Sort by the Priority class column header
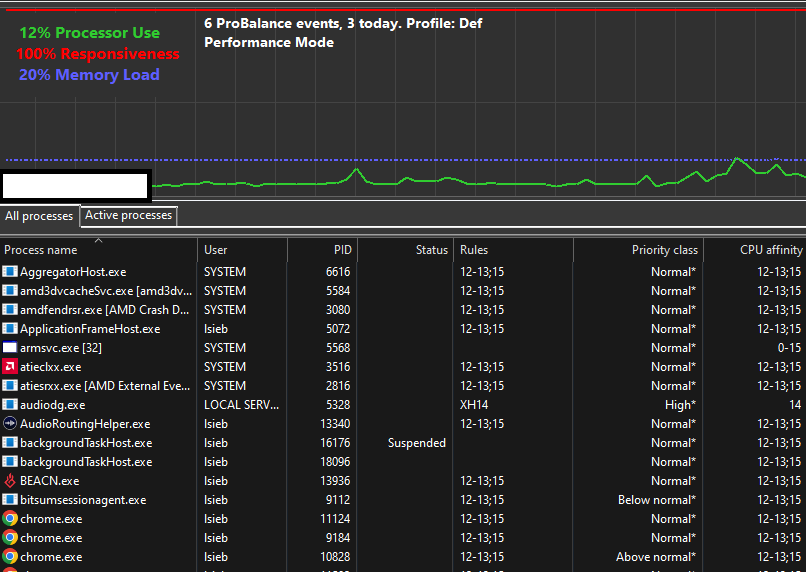Image resolution: width=806 pixels, height=572 pixels. (638, 250)
